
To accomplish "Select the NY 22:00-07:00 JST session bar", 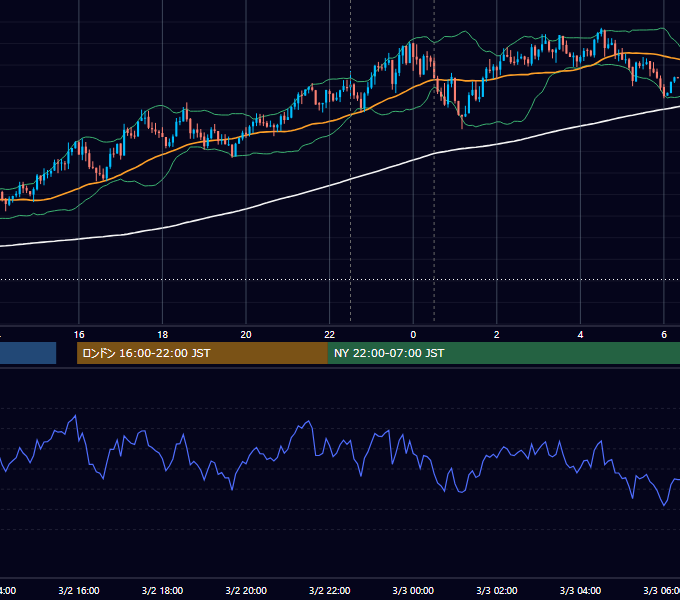I will (x=503, y=353).
